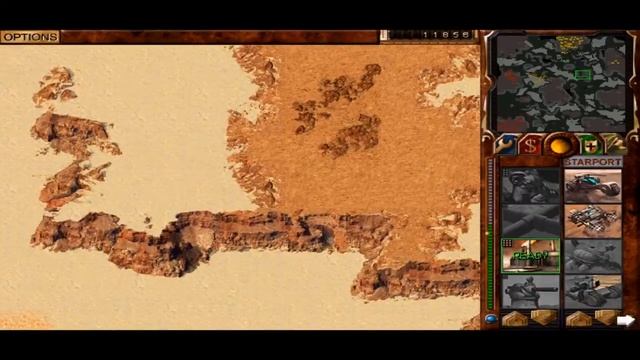The image size is (640, 360).
Task: Select the grayed harvester-style unit icon
Action: 593,256
